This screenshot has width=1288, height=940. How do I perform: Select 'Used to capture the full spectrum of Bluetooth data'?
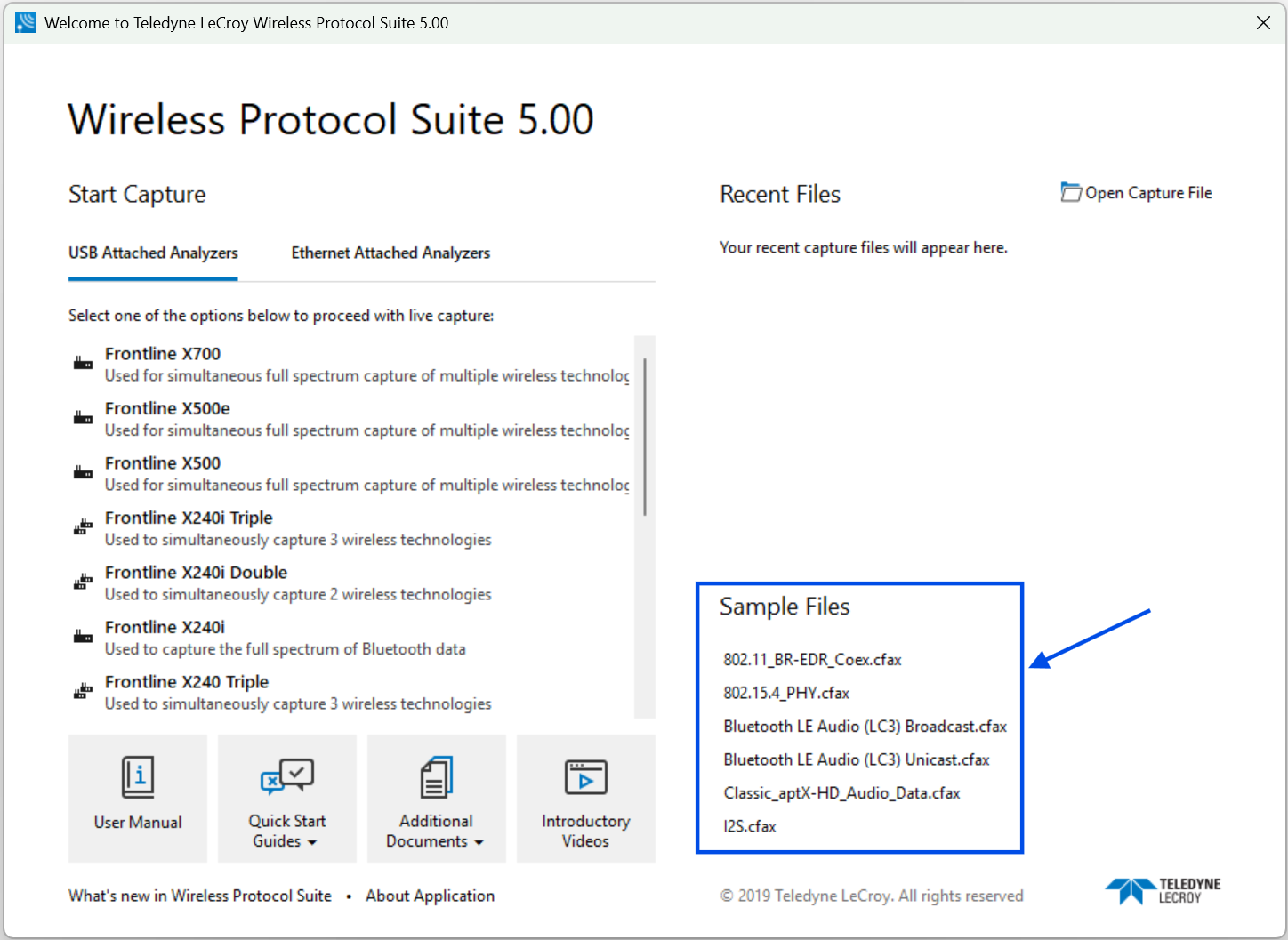[x=286, y=649]
